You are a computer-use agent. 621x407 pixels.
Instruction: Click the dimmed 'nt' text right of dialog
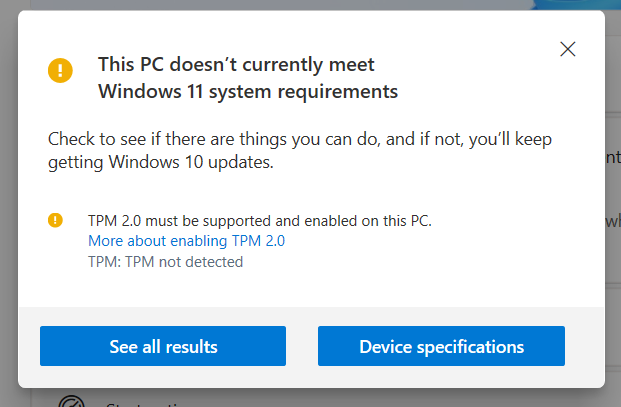tap(613, 157)
